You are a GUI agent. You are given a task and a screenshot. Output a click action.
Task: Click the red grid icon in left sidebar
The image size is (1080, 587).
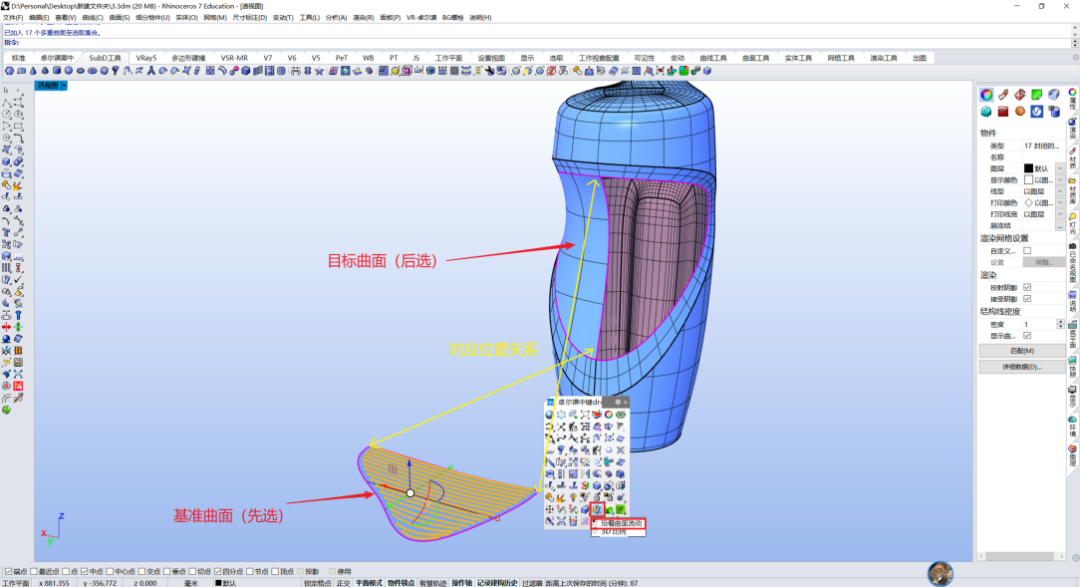tap(18, 386)
